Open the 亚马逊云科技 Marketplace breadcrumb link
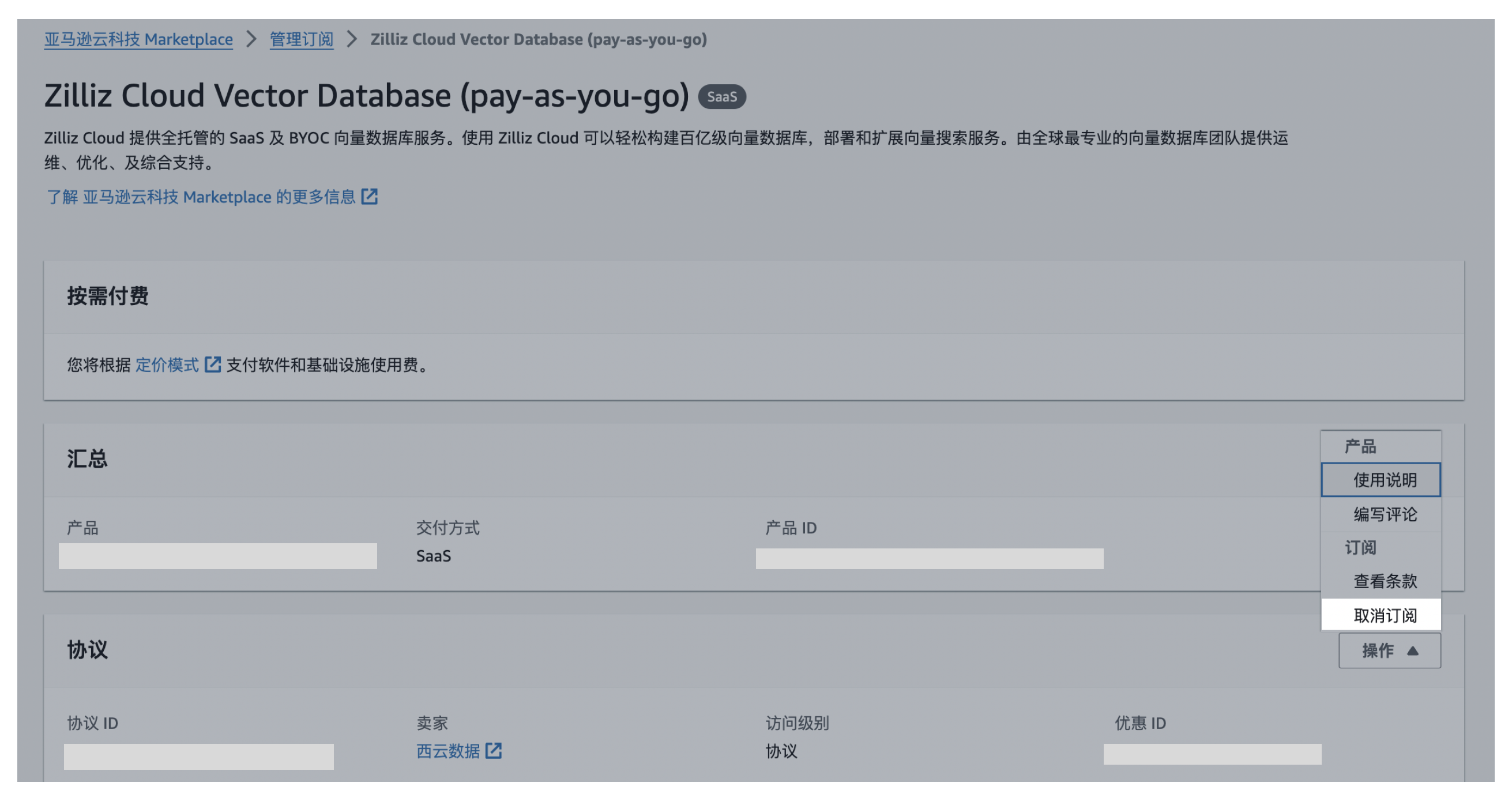This screenshot has width=1512, height=801. click(138, 39)
